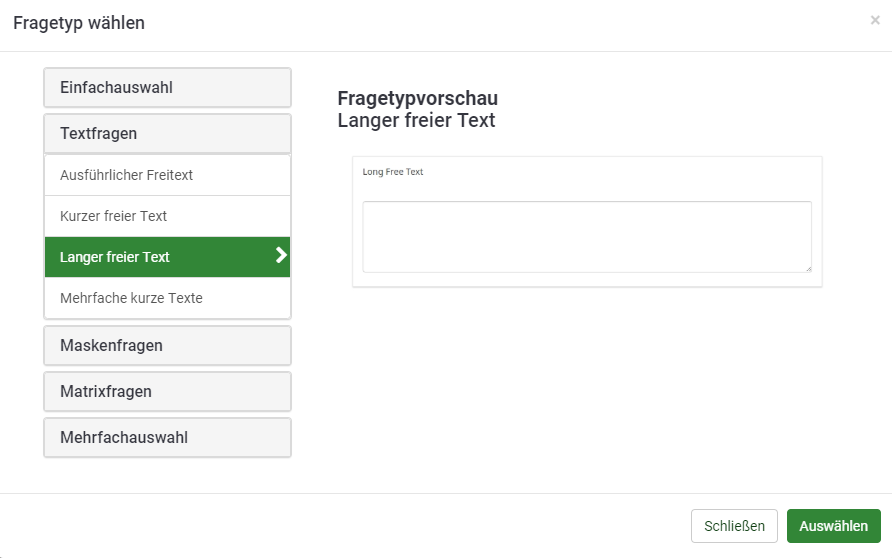The height and width of the screenshot is (558, 892).
Task: Expand the Mehrfachauswahl group
Action: pyautogui.click(x=167, y=438)
